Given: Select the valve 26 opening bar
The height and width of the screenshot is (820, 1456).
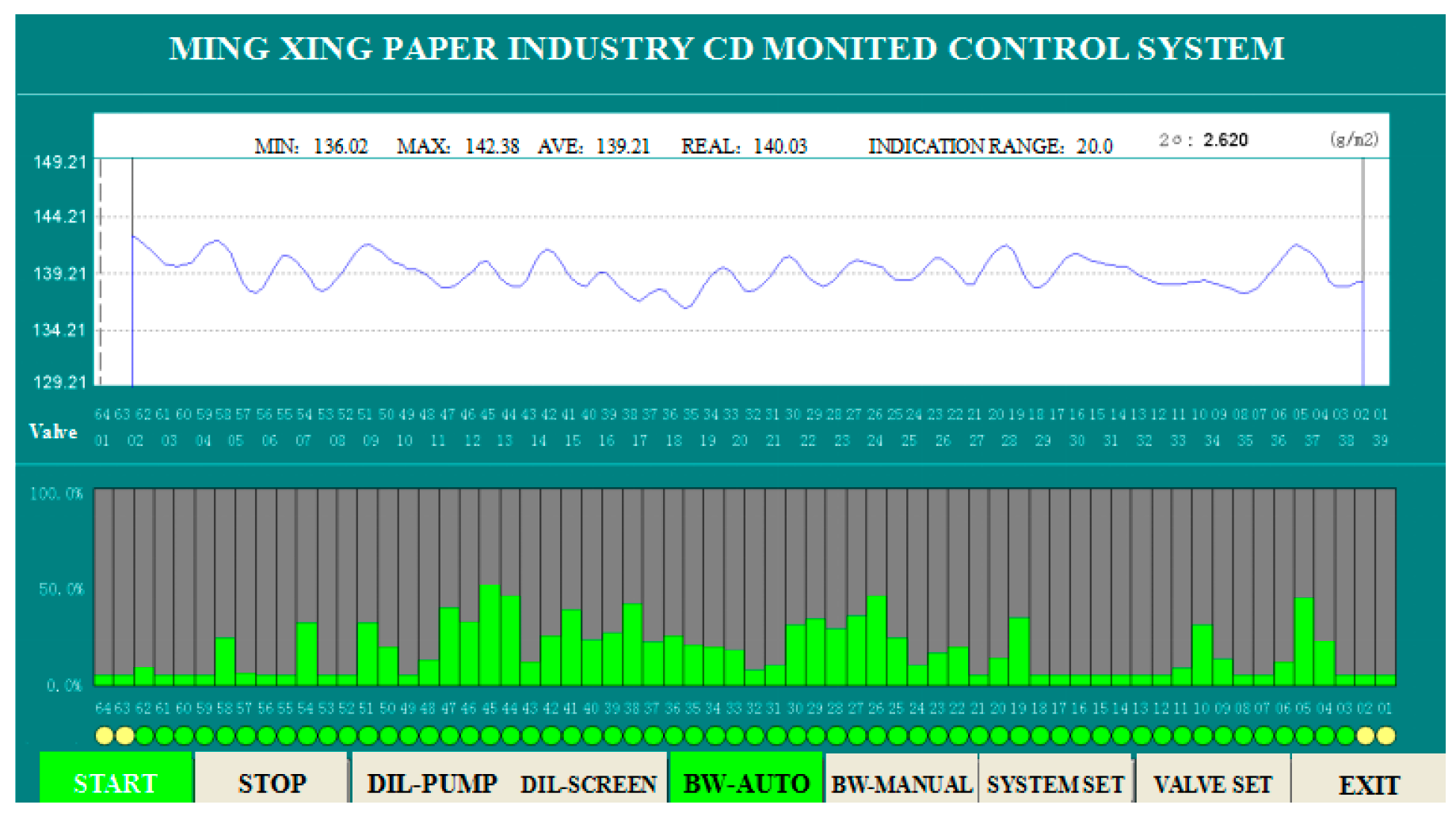Looking at the screenshot, I should point(876,640).
